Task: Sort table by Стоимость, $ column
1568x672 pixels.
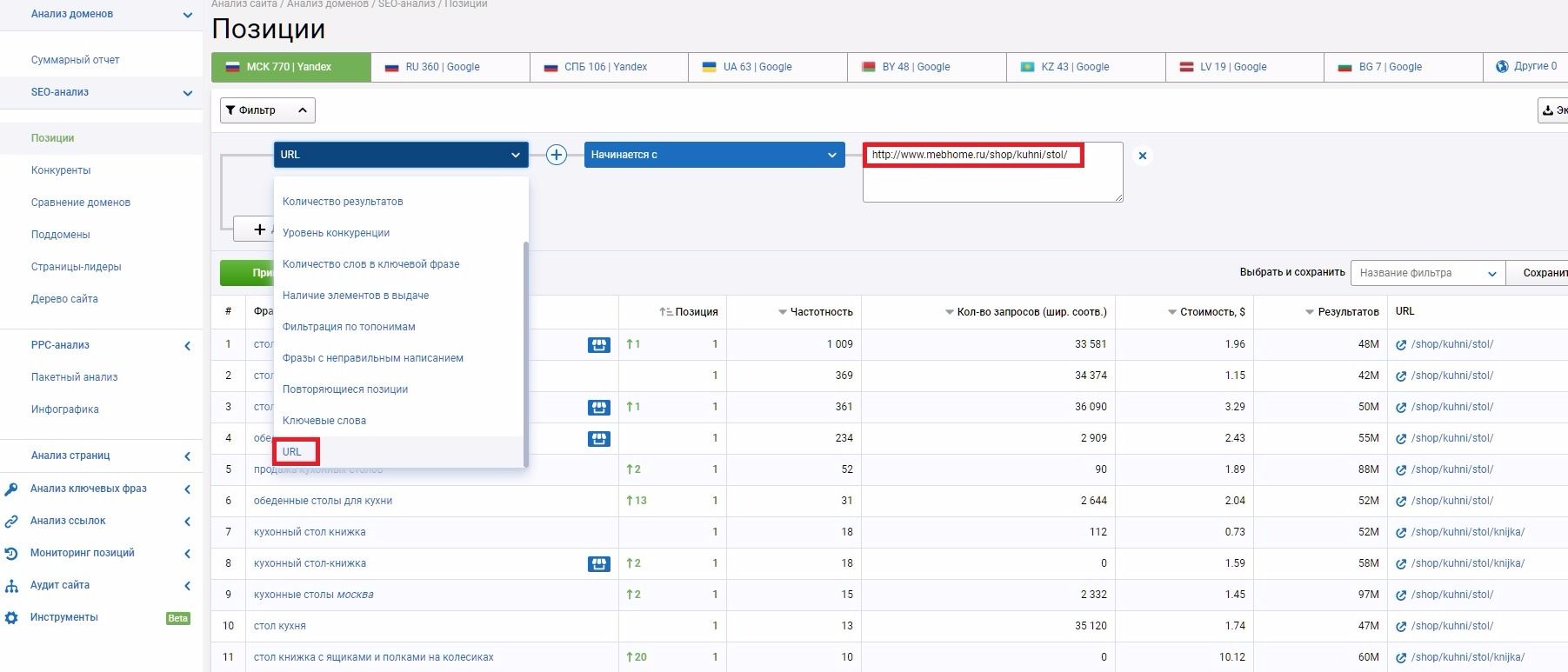Action: [1206, 312]
